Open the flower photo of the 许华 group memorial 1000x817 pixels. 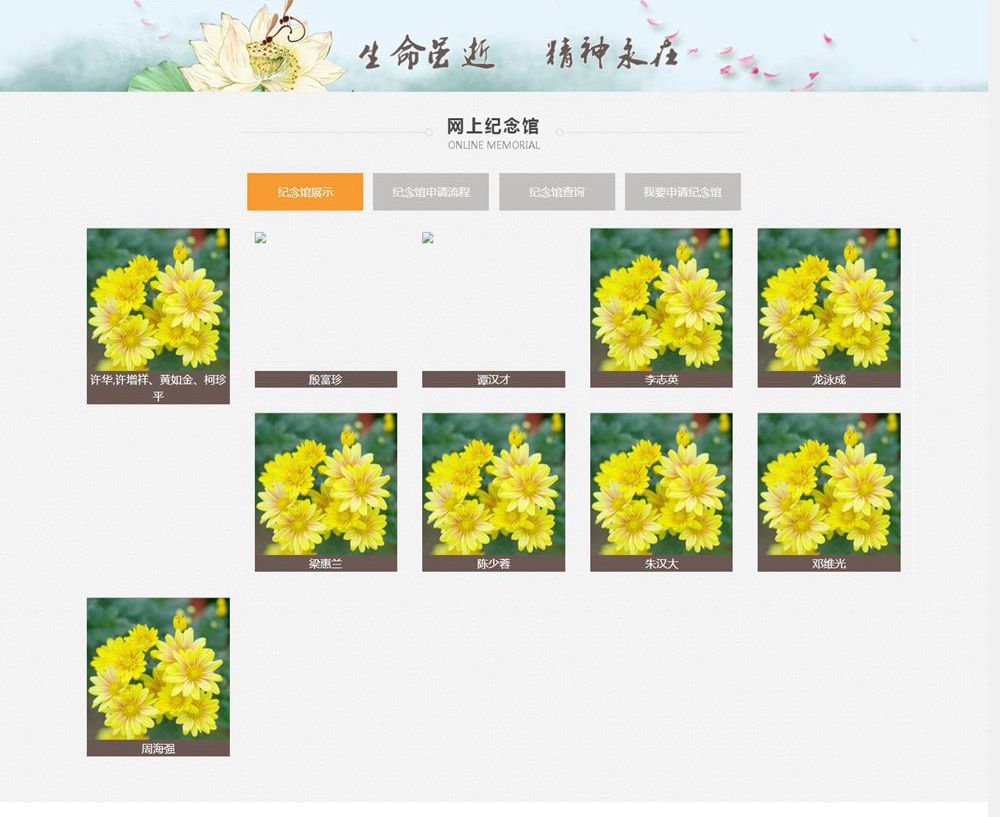pyautogui.click(x=158, y=299)
